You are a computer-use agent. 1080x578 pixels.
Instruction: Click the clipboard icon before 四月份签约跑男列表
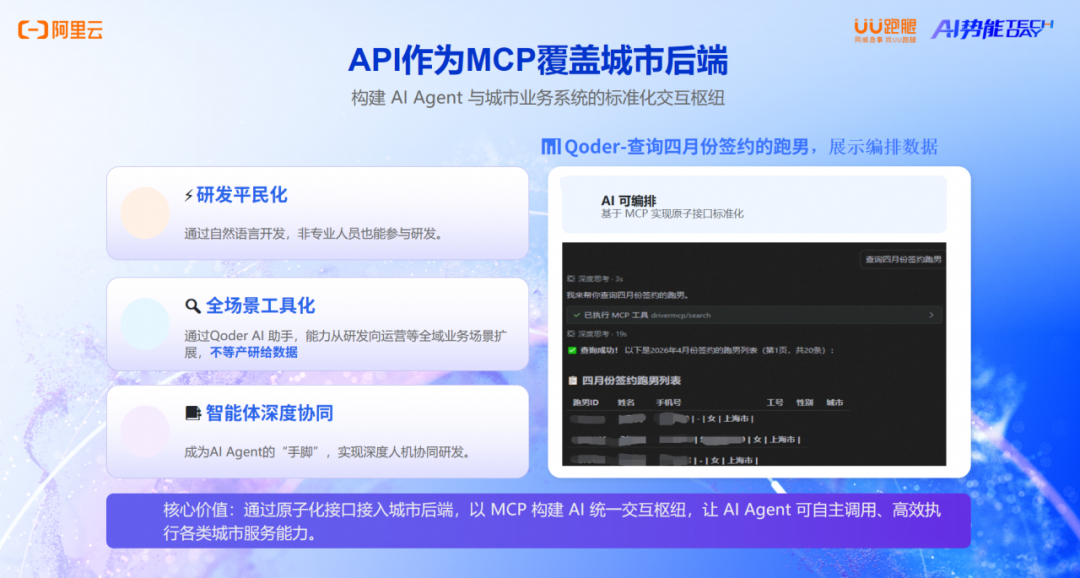tap(572, 380)
